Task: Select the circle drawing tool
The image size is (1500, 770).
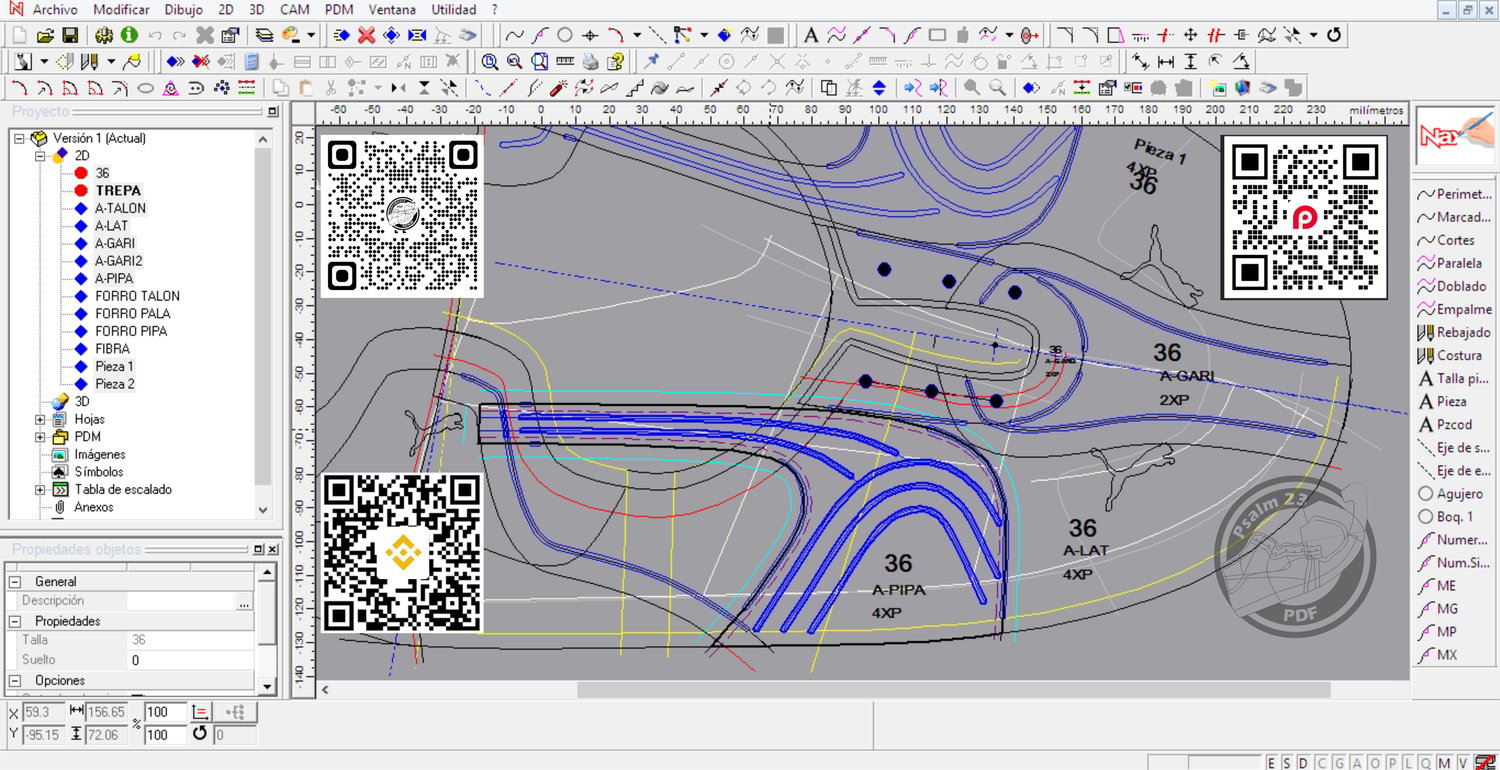Action: [x=565, y=35]
